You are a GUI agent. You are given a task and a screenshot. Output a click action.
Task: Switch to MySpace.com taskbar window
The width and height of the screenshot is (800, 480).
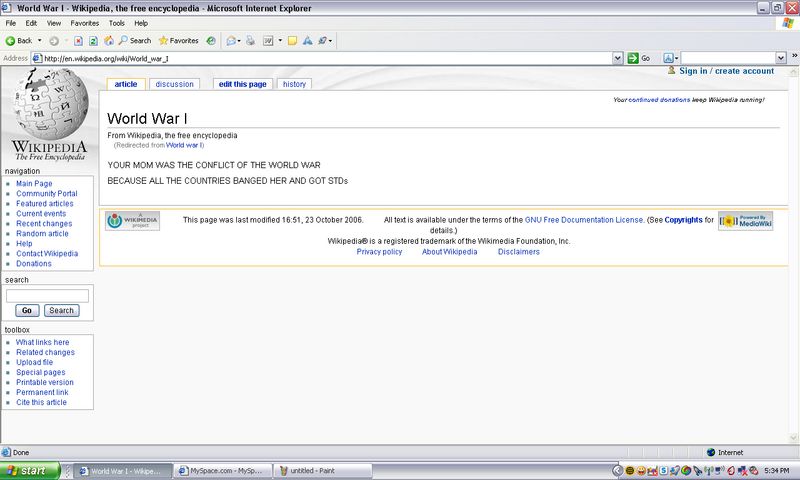[x=221, y=471]
